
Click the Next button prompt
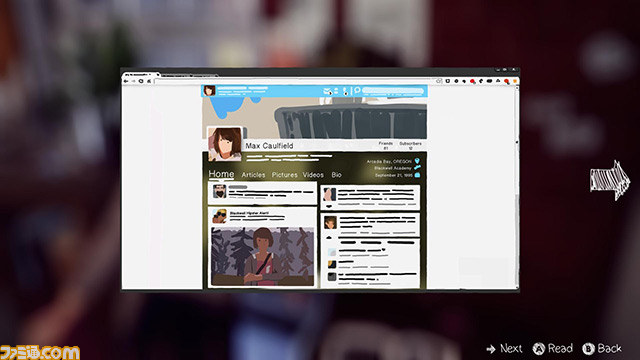click(504, 349)
